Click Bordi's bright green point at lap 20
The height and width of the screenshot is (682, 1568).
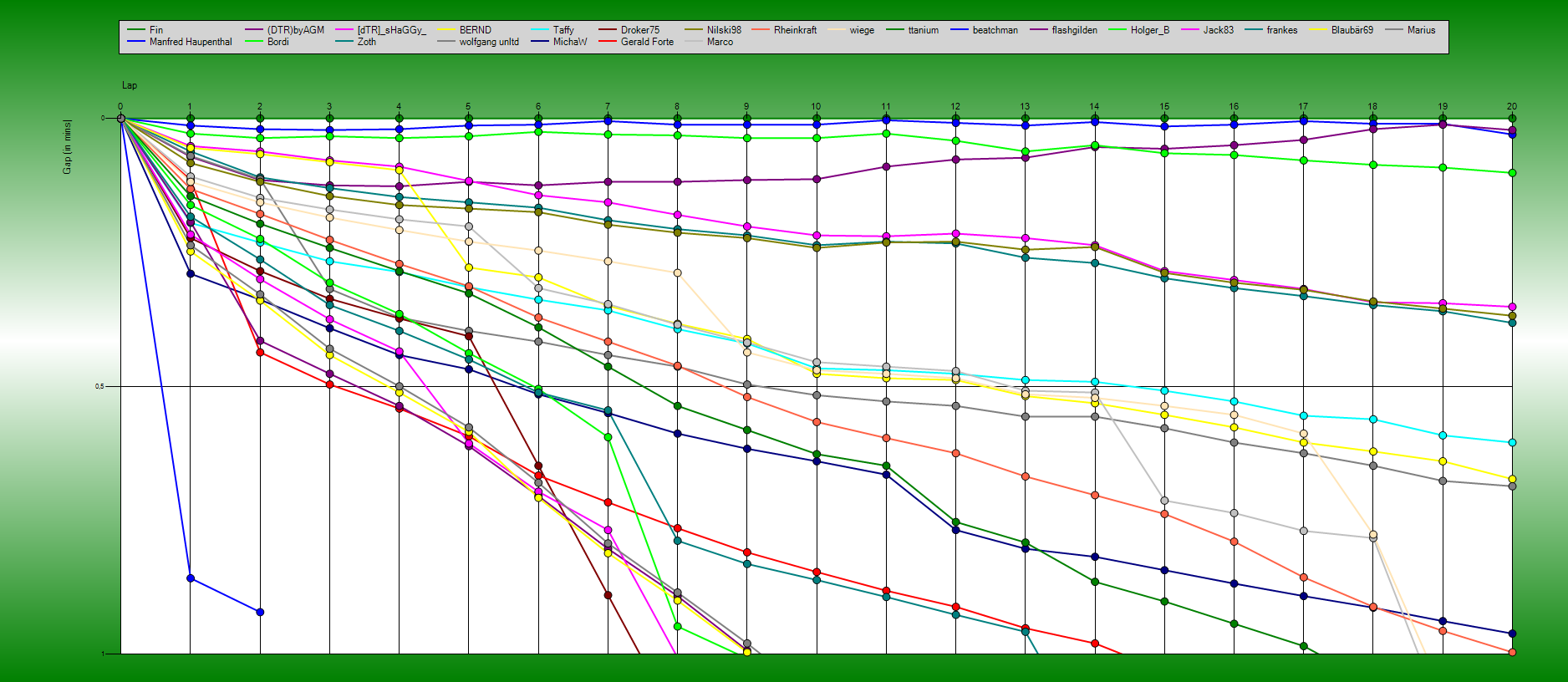(x=1512, y=173)
